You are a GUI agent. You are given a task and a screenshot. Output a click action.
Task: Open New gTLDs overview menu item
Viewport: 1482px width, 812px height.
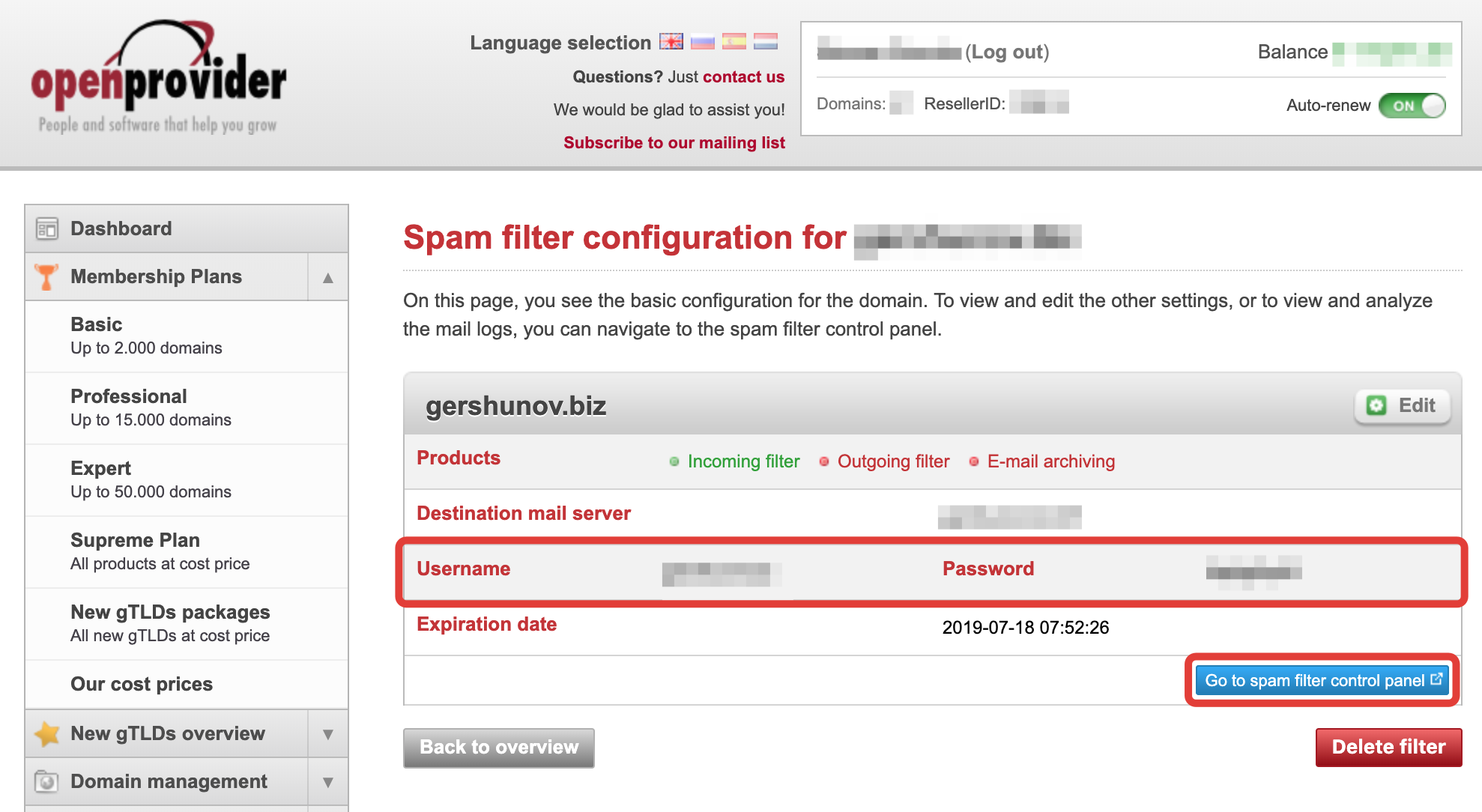(166, 733)
